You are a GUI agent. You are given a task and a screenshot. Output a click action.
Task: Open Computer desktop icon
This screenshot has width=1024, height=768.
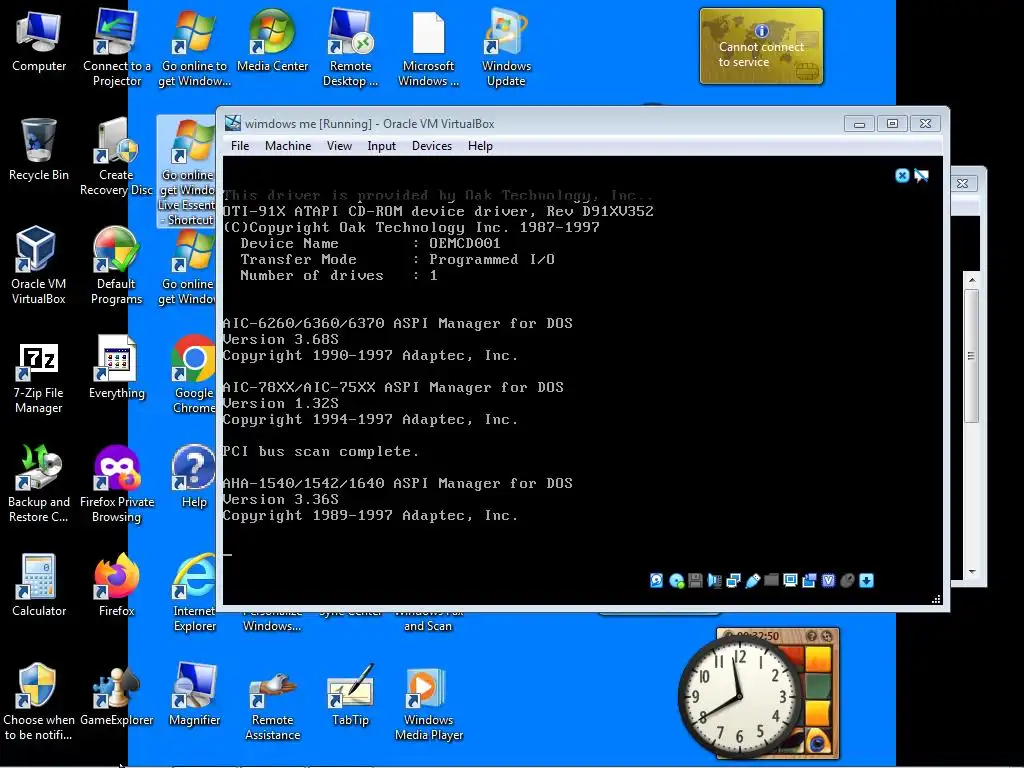click(x=39, y=42)
